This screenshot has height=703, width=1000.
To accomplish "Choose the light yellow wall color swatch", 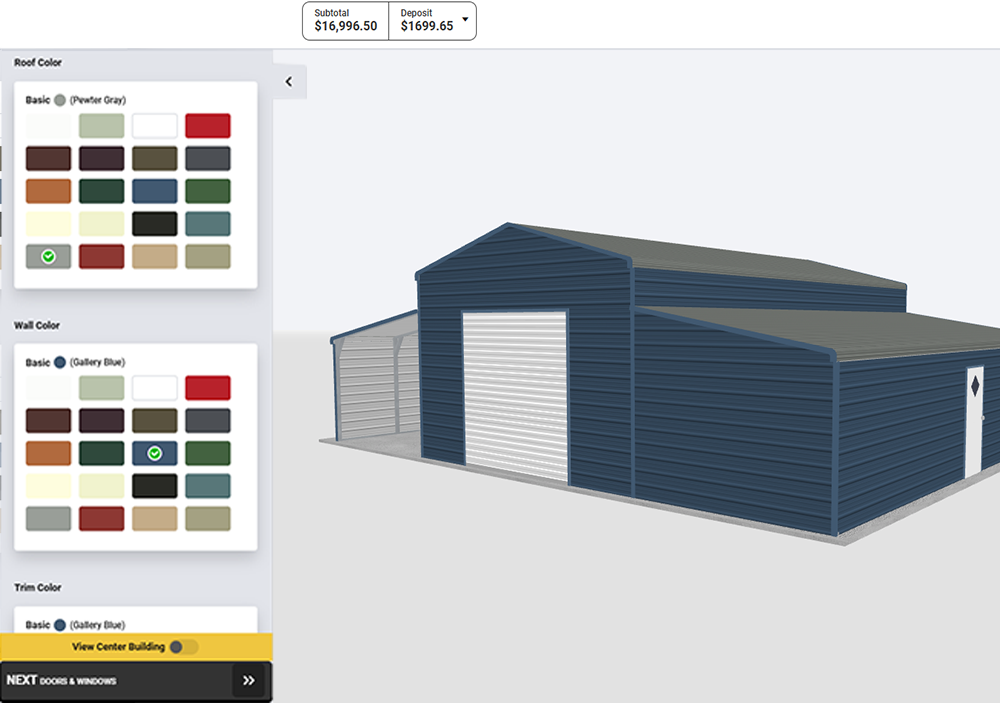I will click(48, 486).
